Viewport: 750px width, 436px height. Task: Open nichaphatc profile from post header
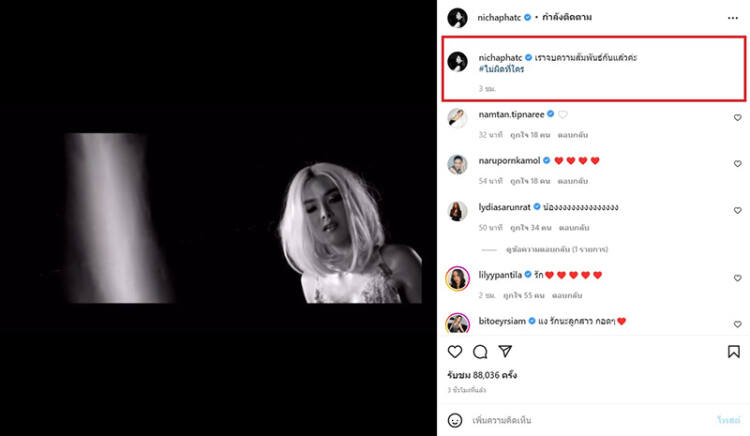coord(499,17)
